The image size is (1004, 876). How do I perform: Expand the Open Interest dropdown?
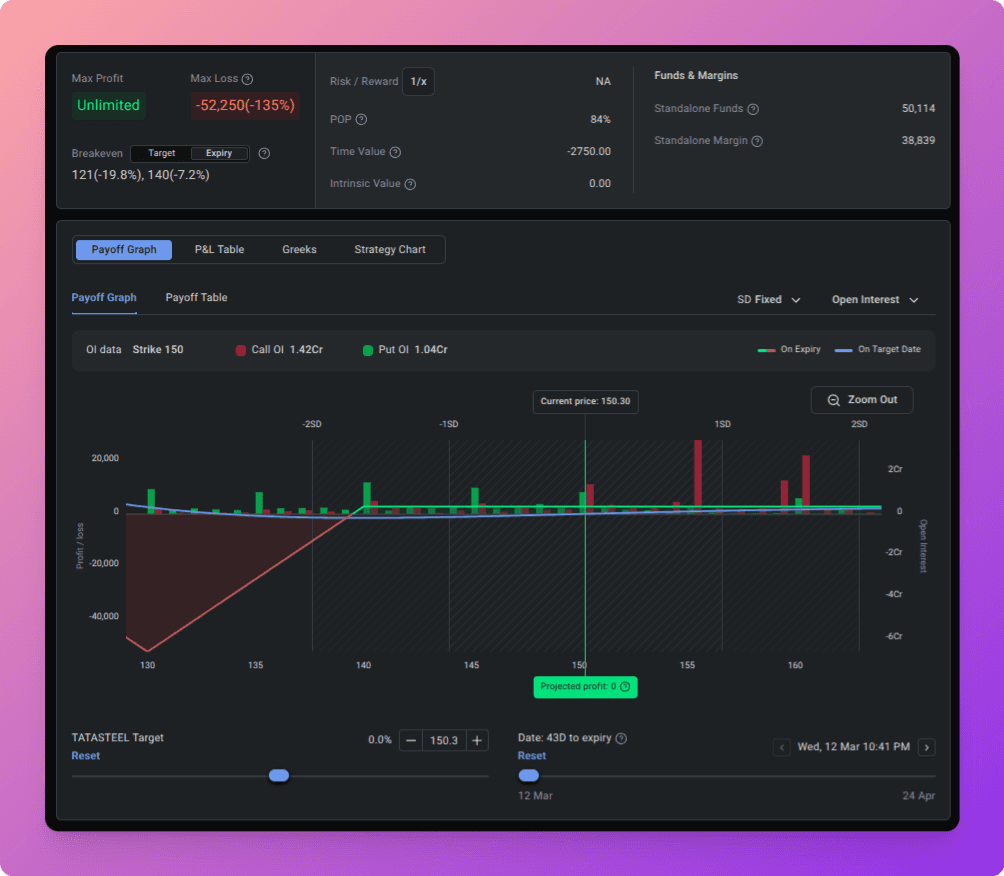click(x=875, y=300)
